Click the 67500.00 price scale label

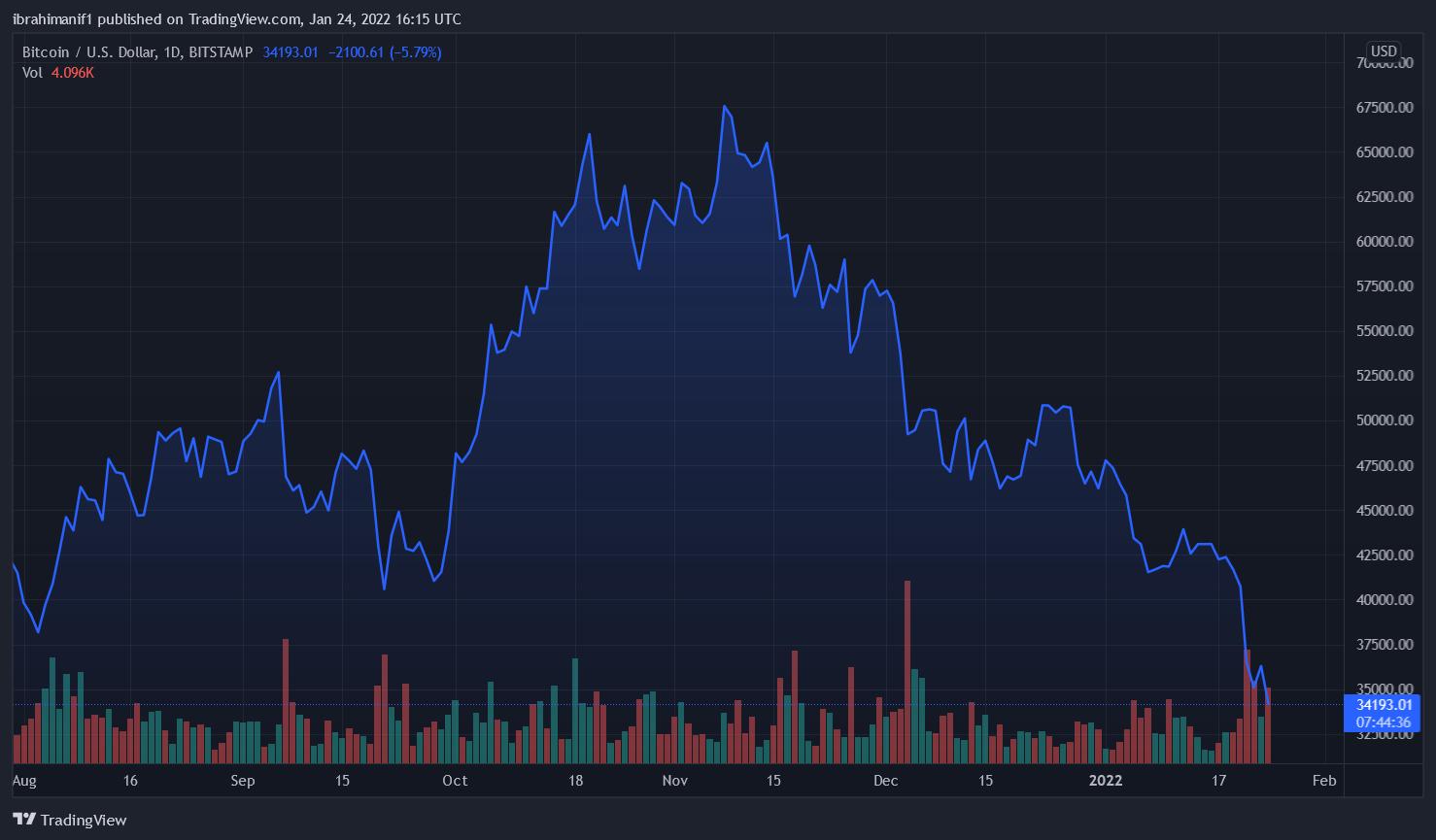1385,108
